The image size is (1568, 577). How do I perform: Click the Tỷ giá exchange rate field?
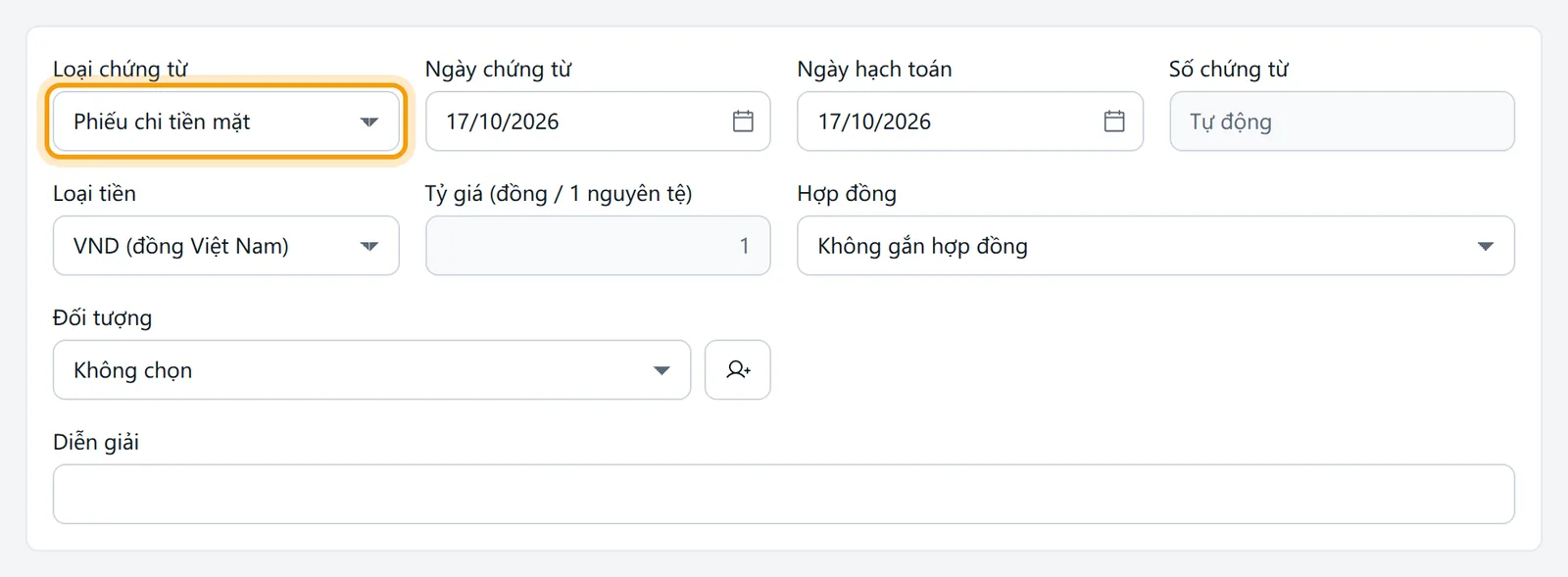tap(598, 246)
